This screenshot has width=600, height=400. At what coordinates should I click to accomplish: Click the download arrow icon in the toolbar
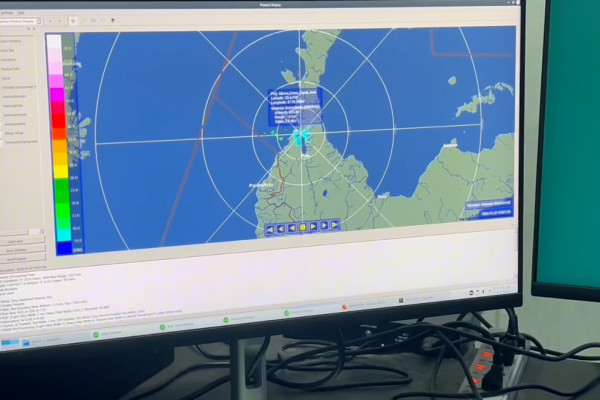[x=112, y=21]
